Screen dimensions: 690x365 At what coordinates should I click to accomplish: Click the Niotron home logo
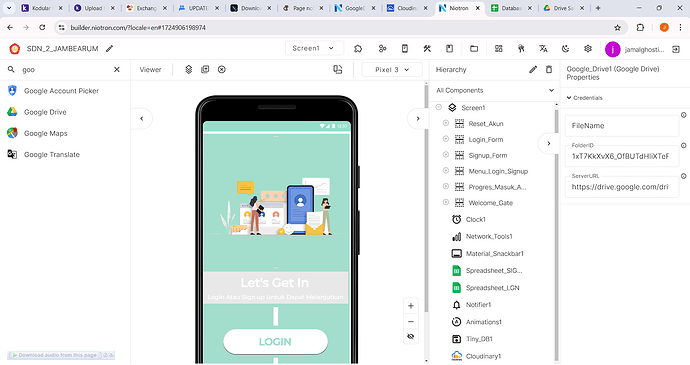(x=15, y=48)
